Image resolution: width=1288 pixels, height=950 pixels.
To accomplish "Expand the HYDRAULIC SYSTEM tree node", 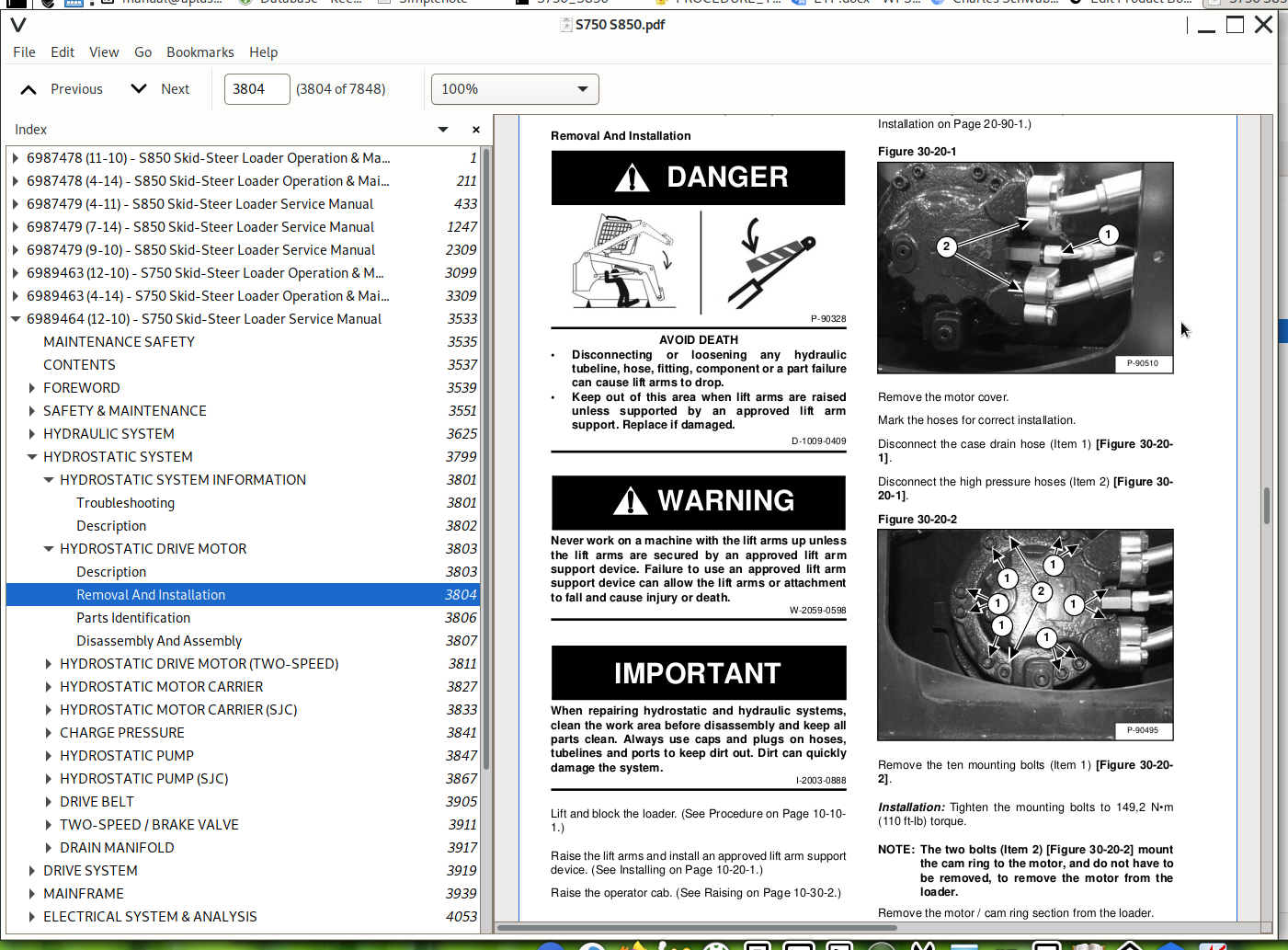I will [x=32, y=434].
